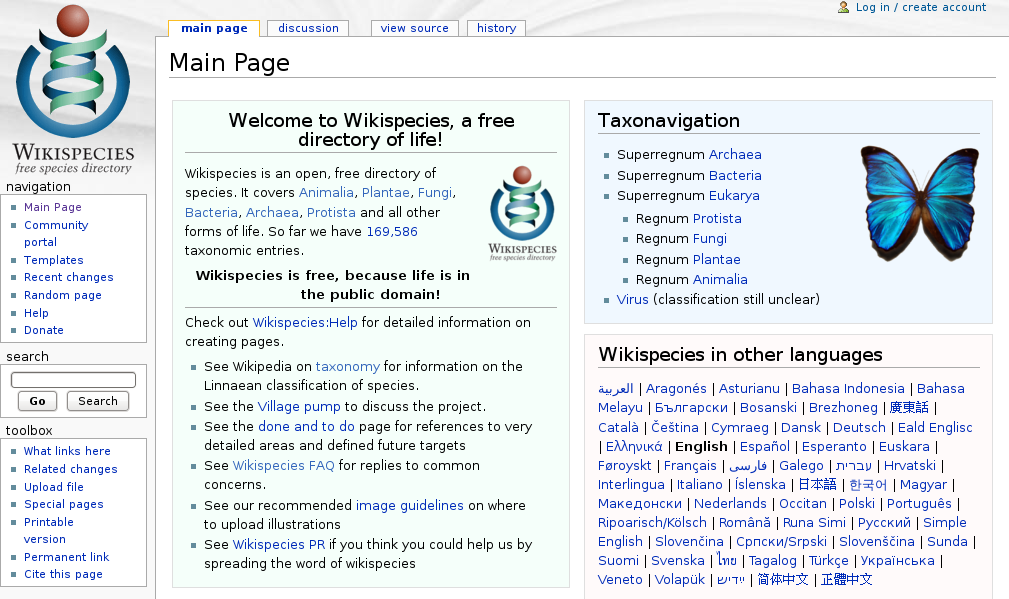Switch to Русский language version
The height and width of the screenshot is (599, 1009).
coord(884,522)
